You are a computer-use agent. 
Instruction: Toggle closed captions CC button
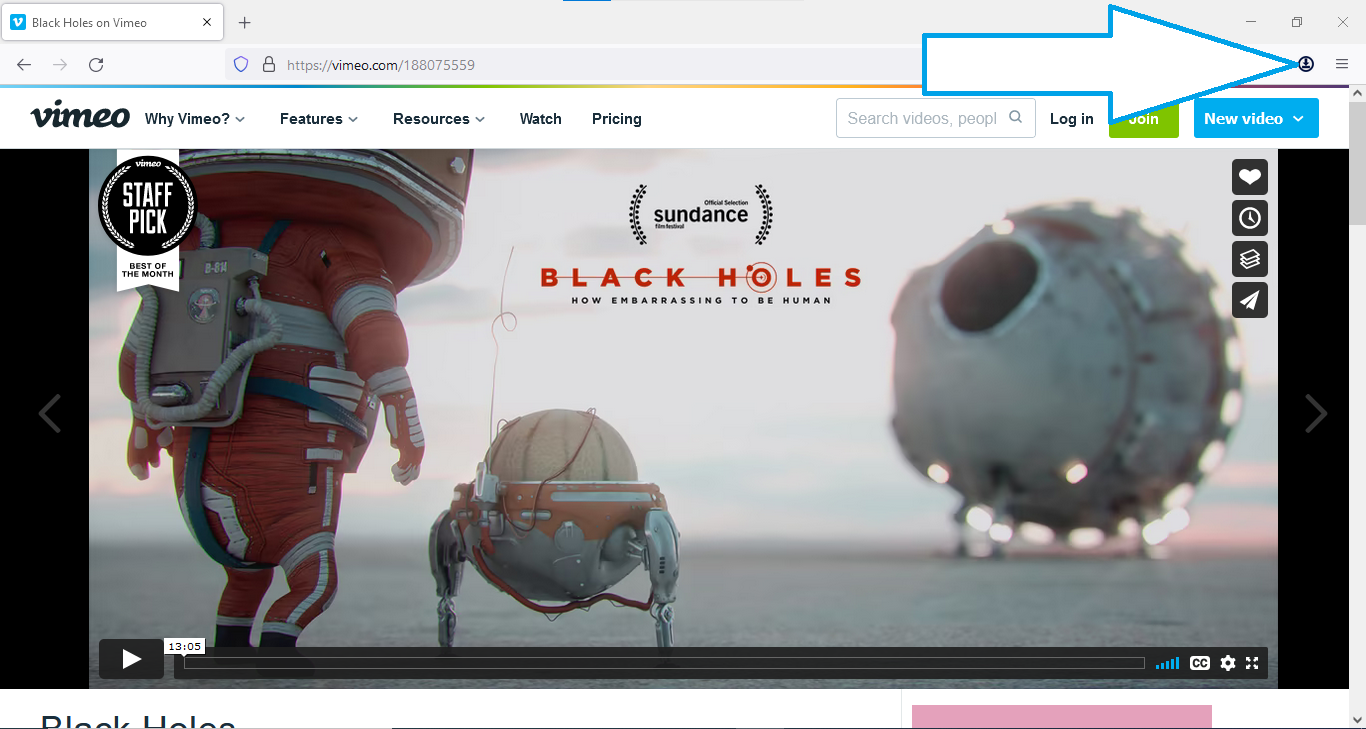coord(1200,663)
